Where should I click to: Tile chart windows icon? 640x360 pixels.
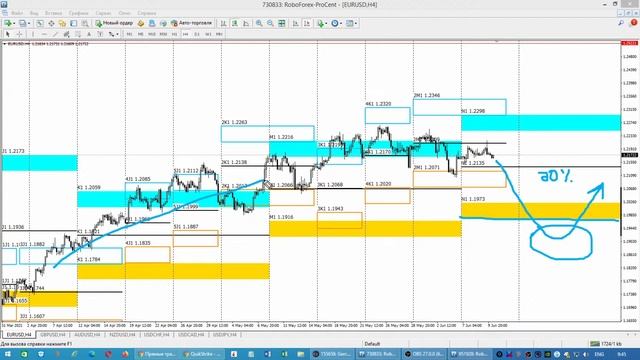pos(282,23)
